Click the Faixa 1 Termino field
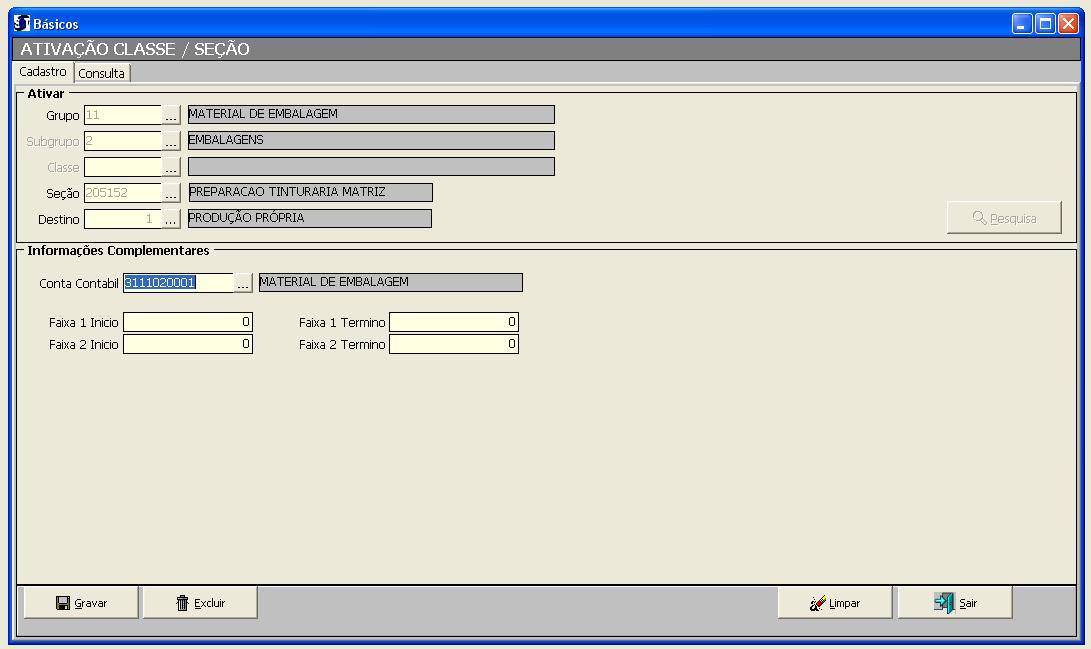The width and height of the screenshot is (1091, 649). point(453,322)
